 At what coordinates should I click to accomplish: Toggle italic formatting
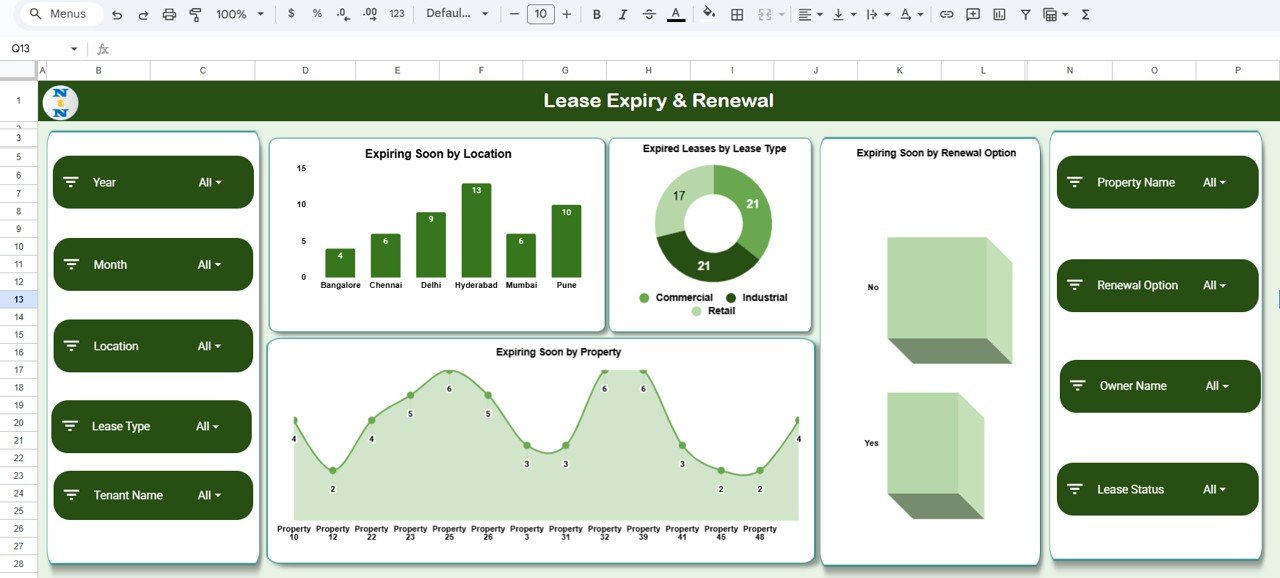623,14
